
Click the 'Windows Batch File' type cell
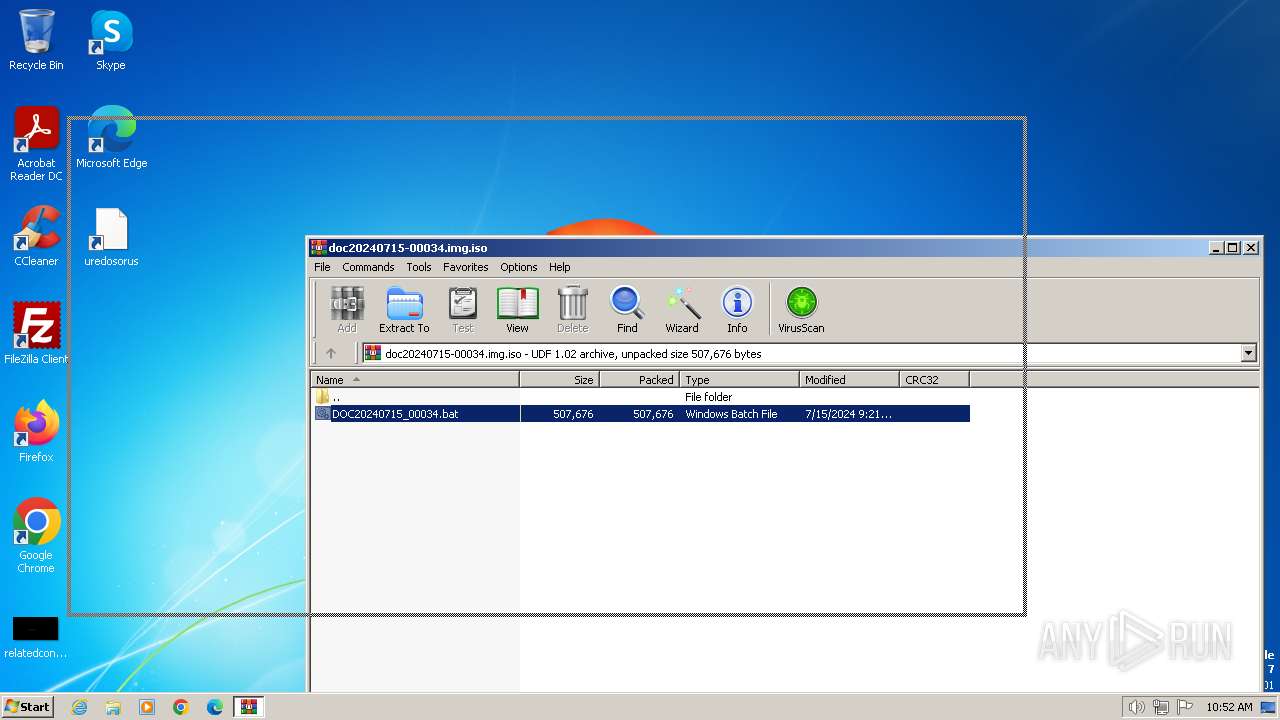[731, 414]
